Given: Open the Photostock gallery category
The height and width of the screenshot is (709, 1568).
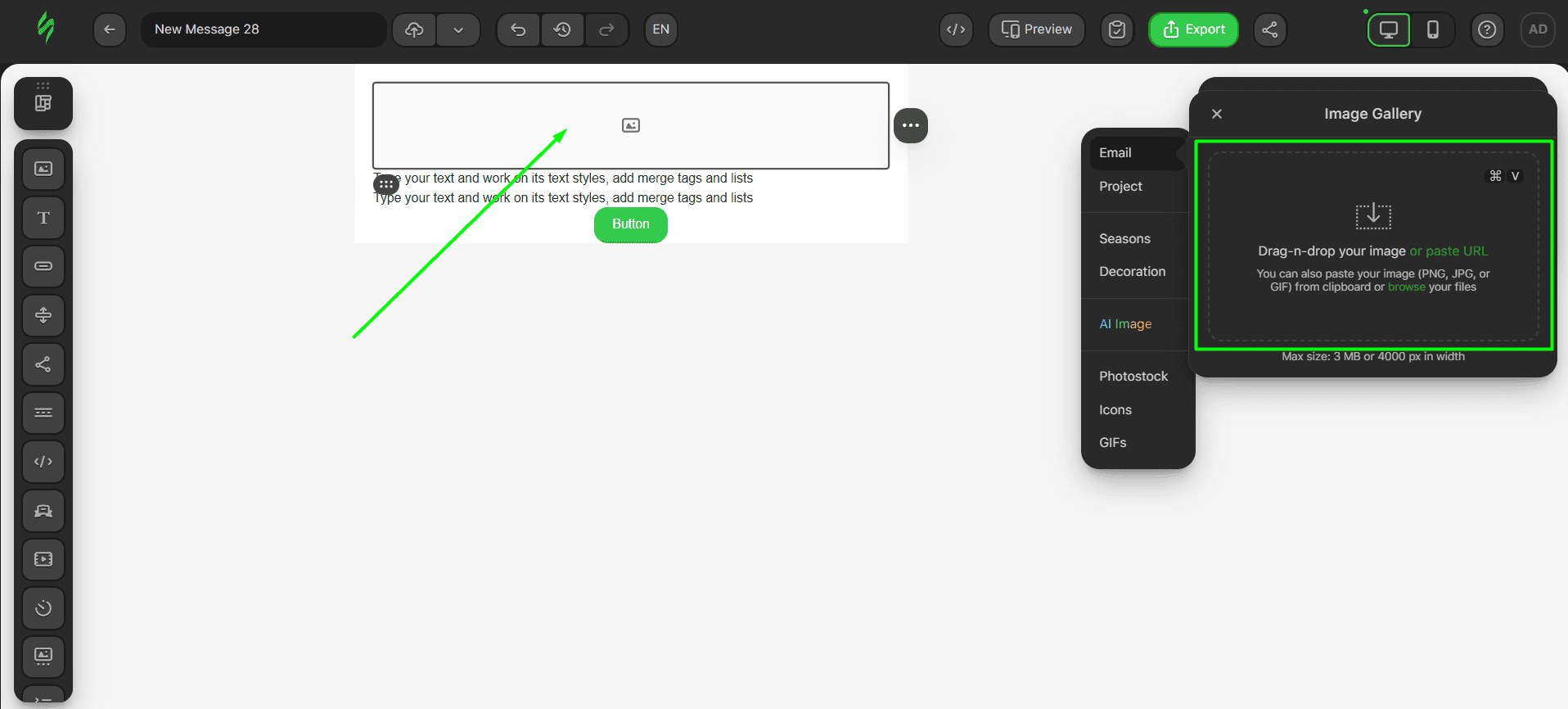Looking at the screenshot, I should [1133, 377].
